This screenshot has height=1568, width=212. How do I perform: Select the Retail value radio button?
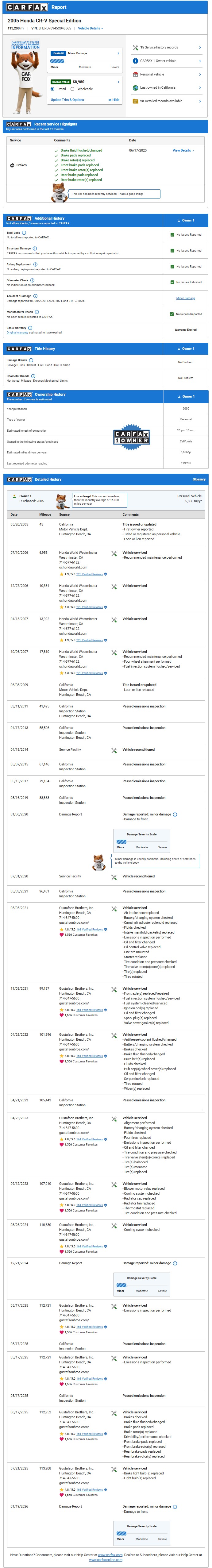coord(53,89)
